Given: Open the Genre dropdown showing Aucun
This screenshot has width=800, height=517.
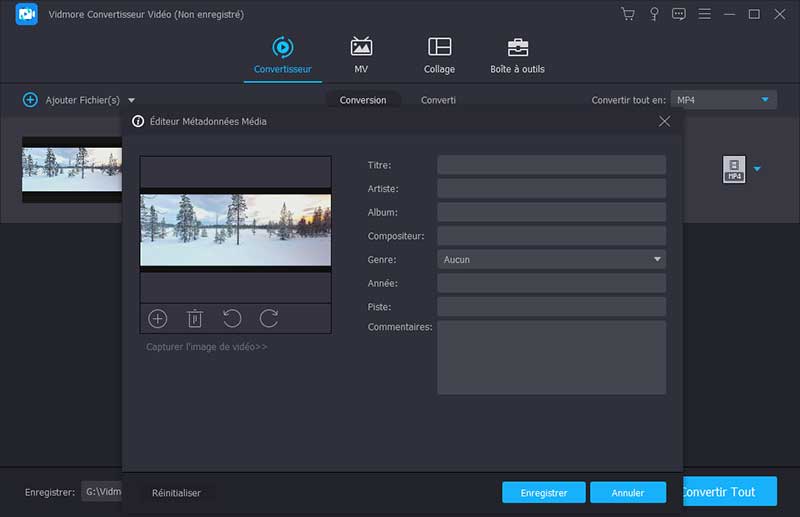Looking at the screenshot, I should pos(551,259).
